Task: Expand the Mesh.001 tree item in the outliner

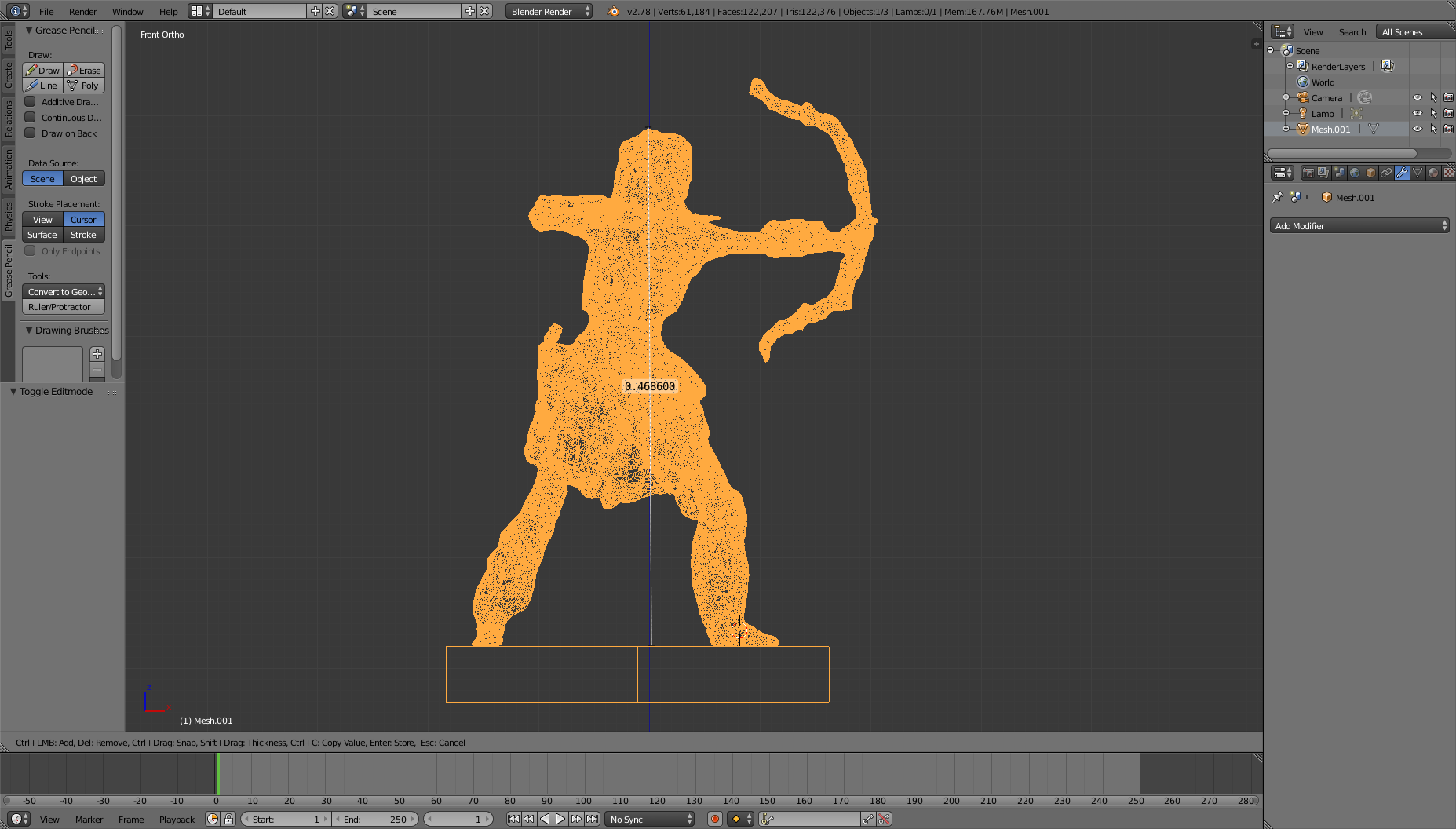Action: pos(1286,129)
